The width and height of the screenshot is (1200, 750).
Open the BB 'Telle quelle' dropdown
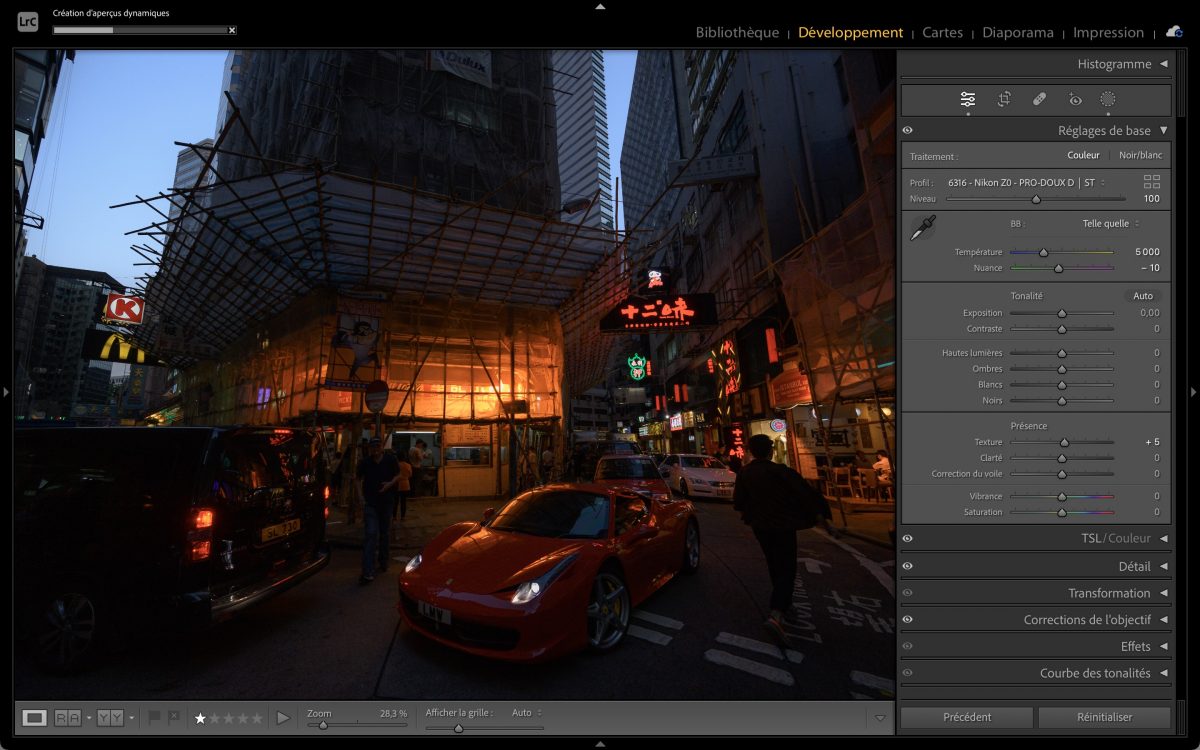pos(1110,223)
